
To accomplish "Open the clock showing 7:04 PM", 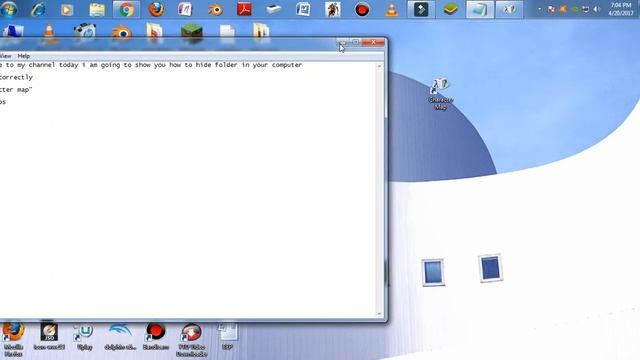I will pyautogui.click(x=620, y=9).
